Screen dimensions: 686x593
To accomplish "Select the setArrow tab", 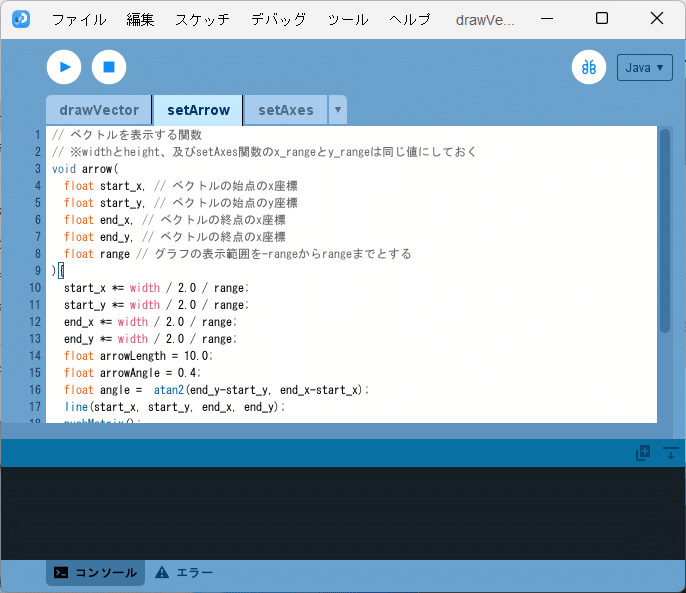I will click(x=198, y=110).
